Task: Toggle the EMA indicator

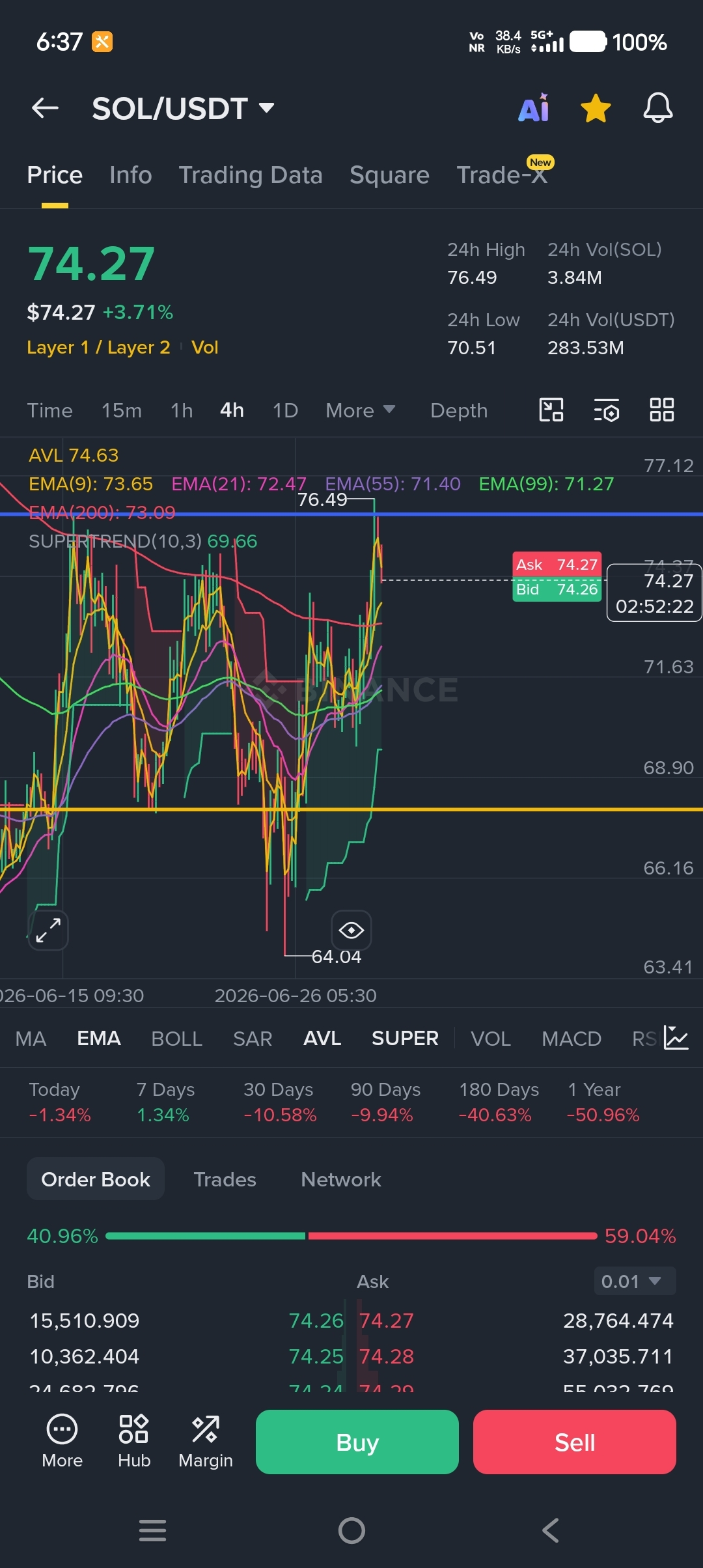Action: click(99, 1038)
